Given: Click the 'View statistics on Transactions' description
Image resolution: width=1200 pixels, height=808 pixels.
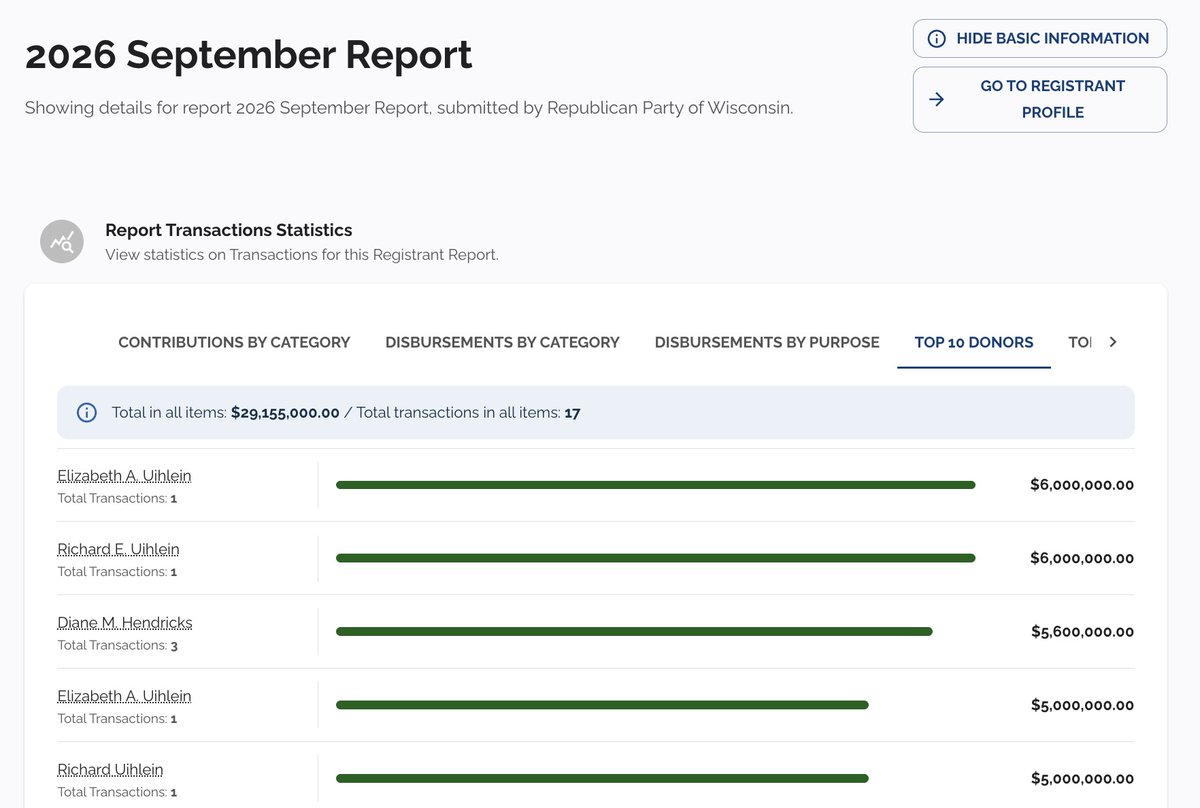Looking at the screenshot, I should [302, 255].
